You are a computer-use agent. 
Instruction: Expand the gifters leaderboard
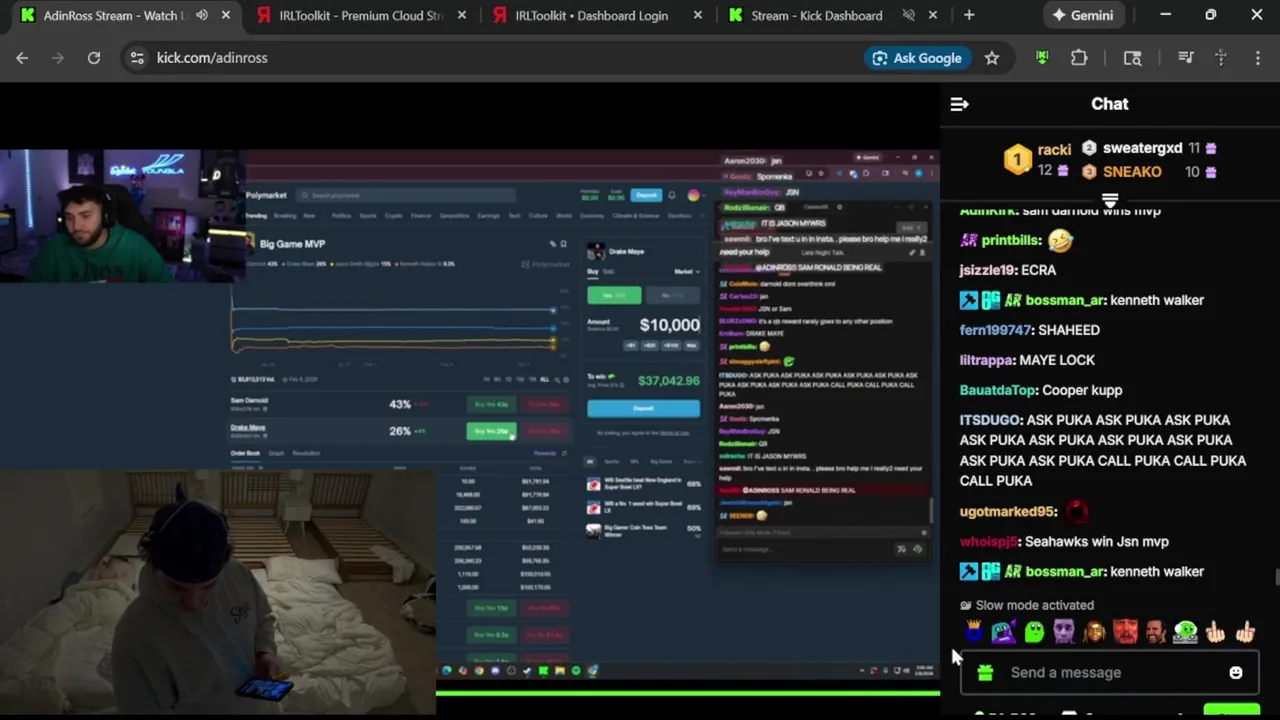(1110, 201)
